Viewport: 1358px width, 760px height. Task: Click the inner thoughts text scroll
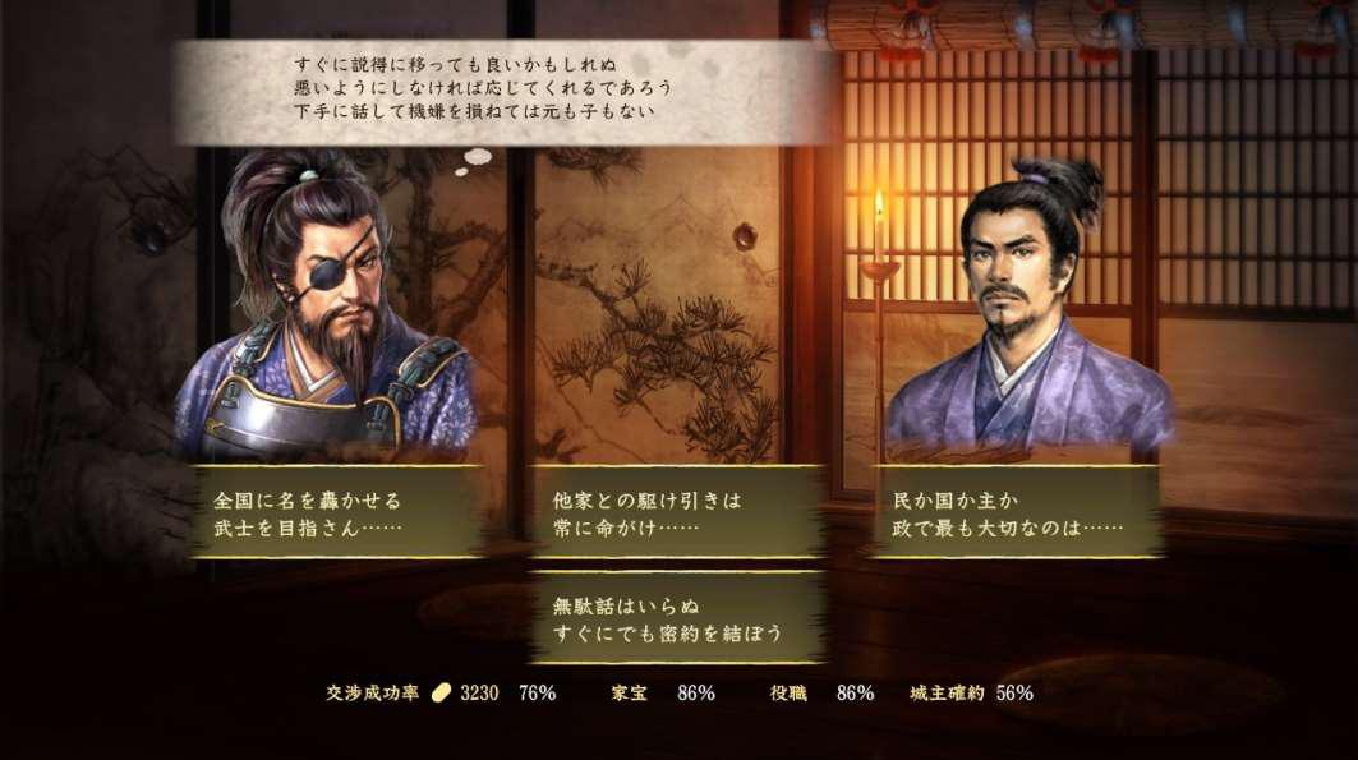[503, 92]
